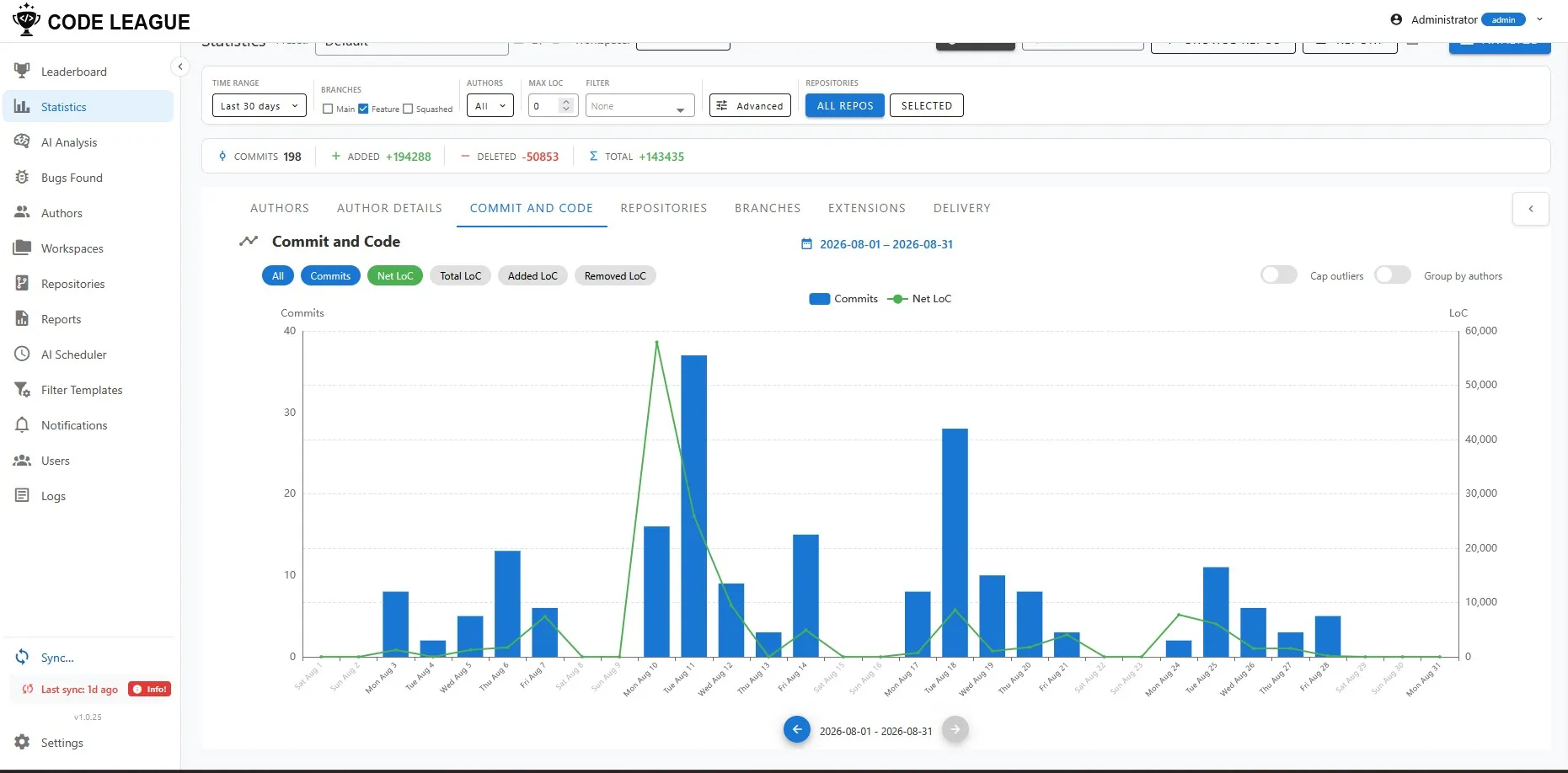This screenshot has width=1568, height=773.
Task: Click the Last sync warning icon
Action: click(28, 689)
